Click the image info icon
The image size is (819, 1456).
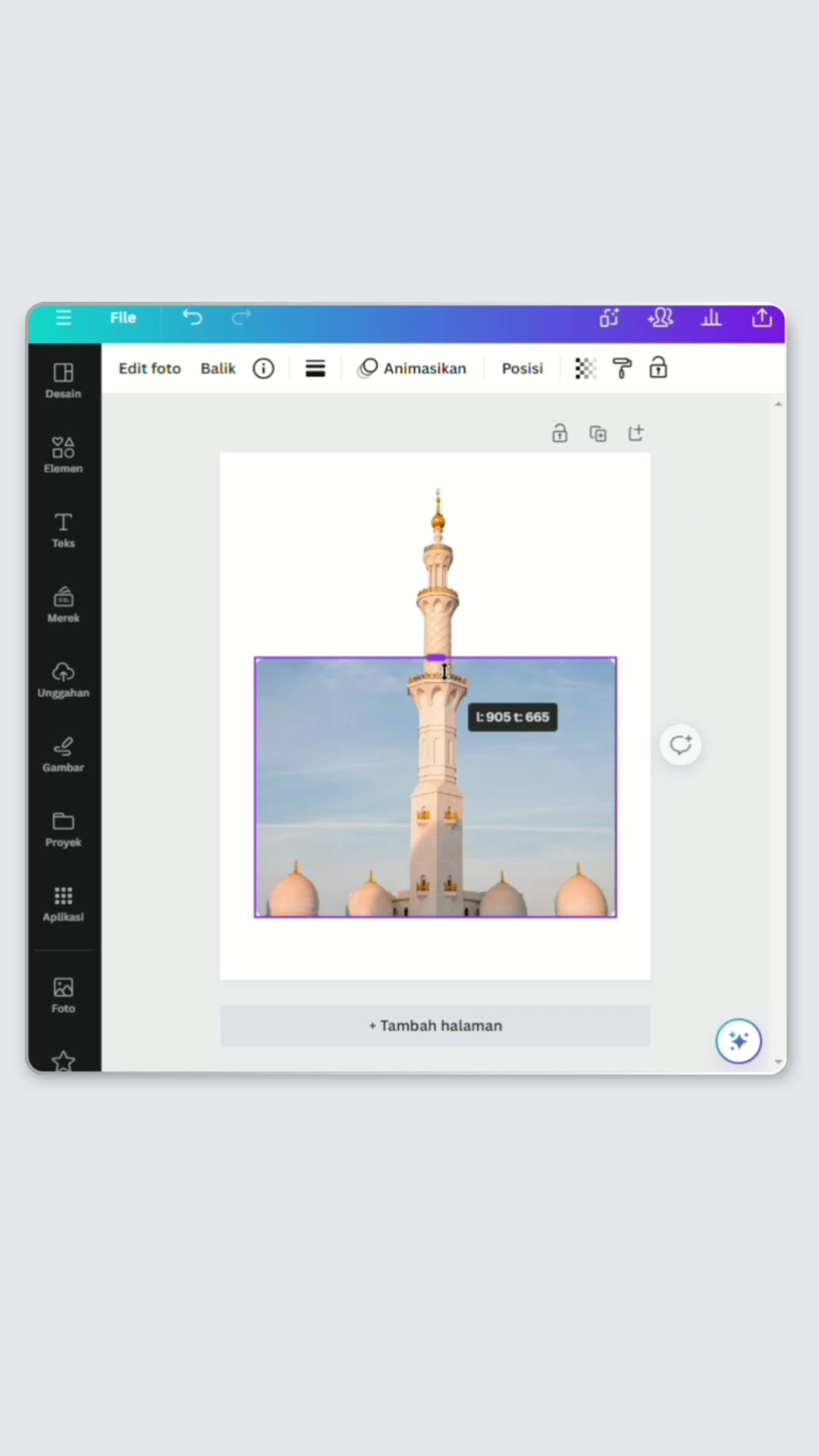pos(263,369)
